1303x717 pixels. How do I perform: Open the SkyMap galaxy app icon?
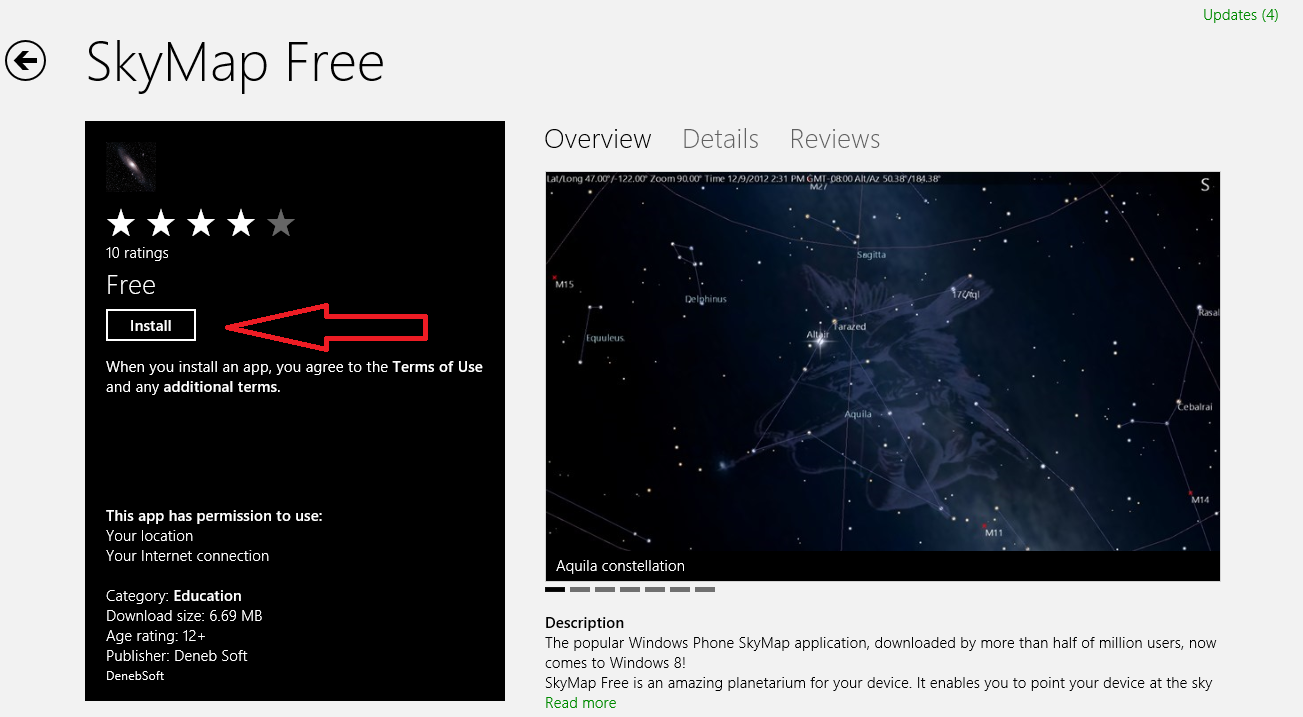(x=131, y=166)
